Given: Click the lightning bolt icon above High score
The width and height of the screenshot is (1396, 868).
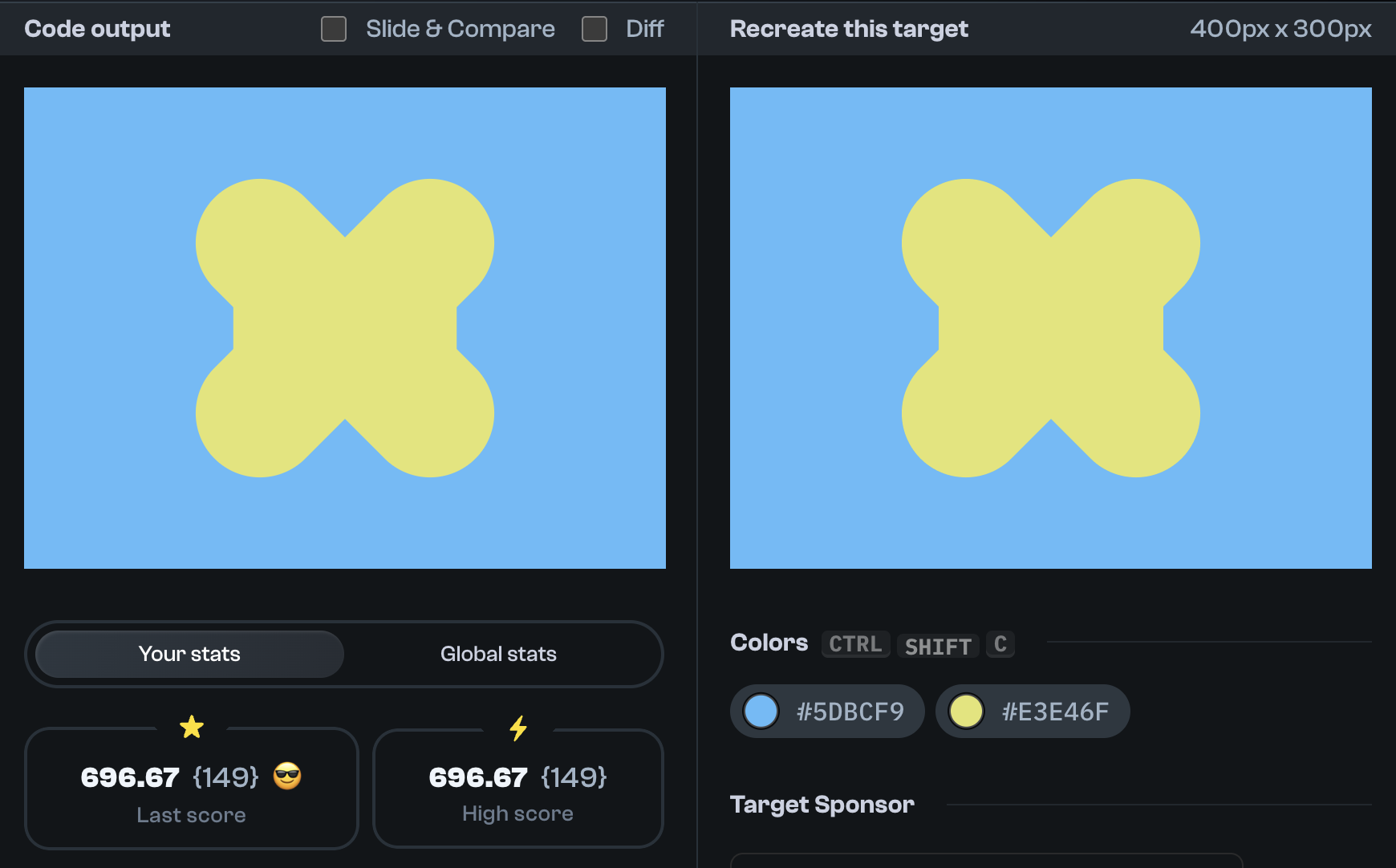Looking at the screenshot, I should click(x=518, y=728).
